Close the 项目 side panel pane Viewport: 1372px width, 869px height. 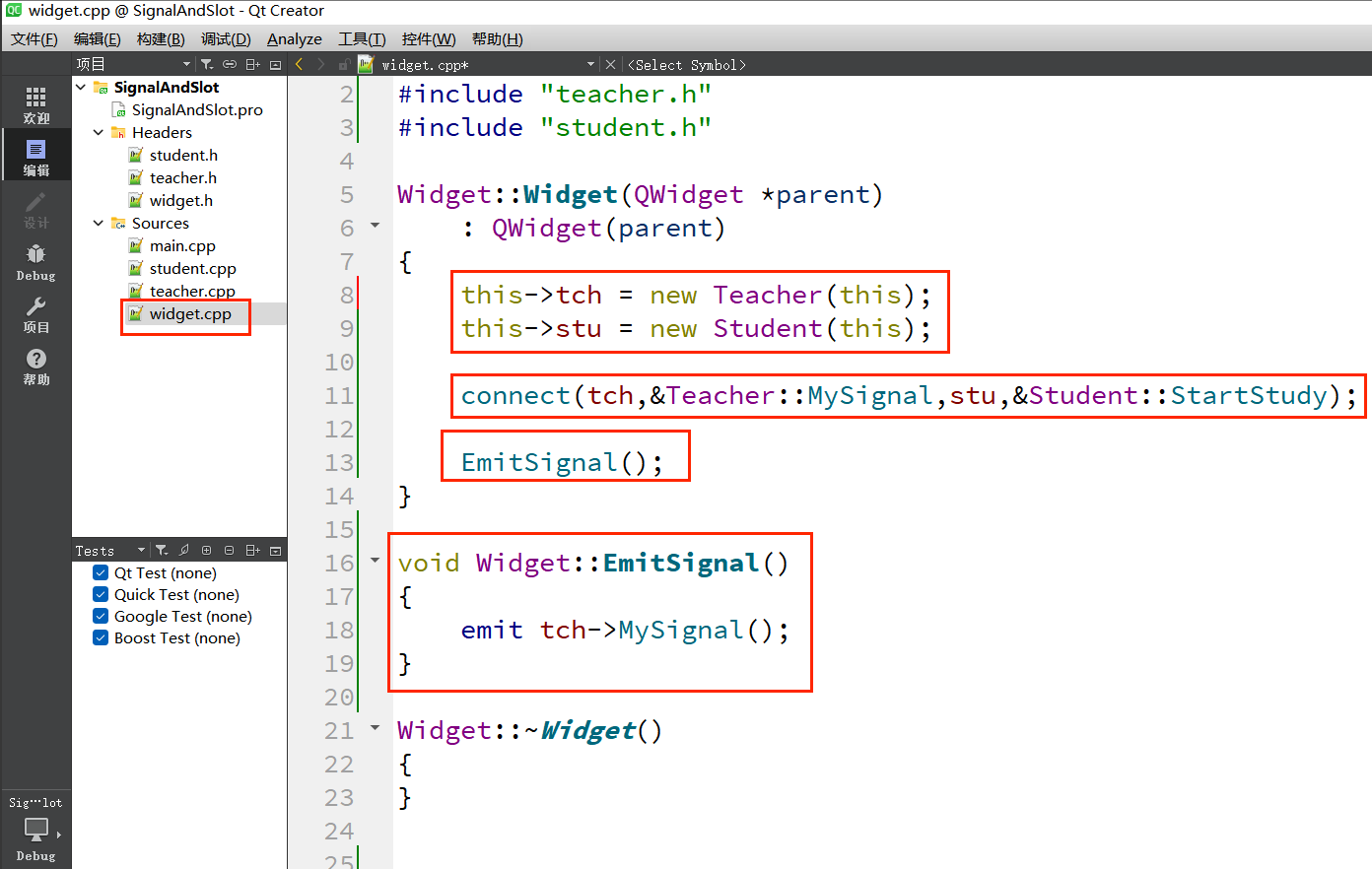(276, 64)
